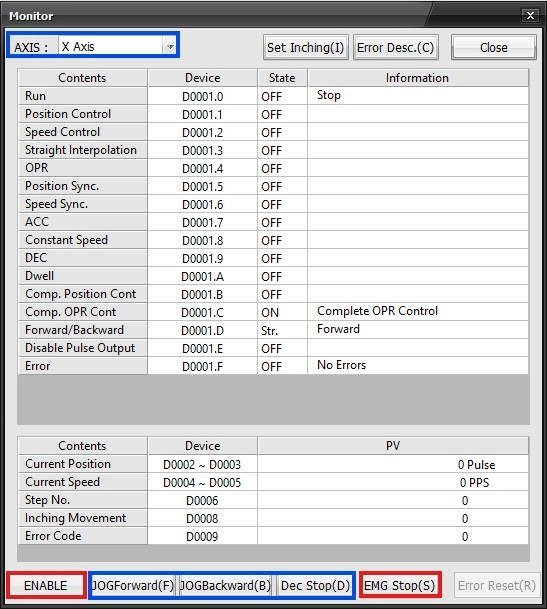The width and height of the screenshot is (547, 609).
Task: Click the Set Inching(I) button
Action: pyautogui.click(x=305, y=47)
